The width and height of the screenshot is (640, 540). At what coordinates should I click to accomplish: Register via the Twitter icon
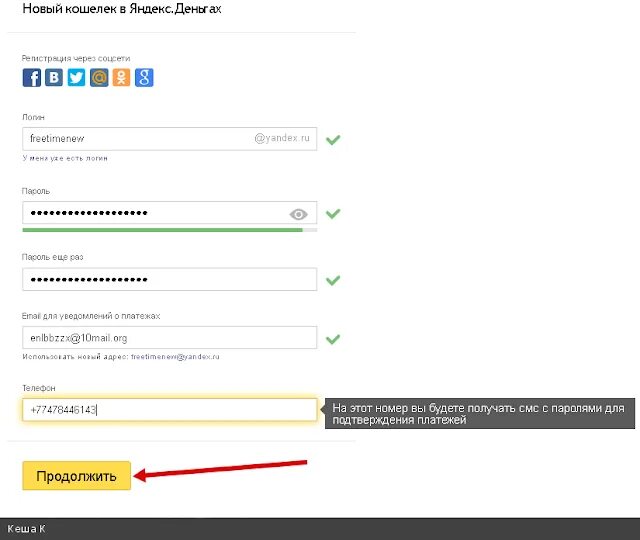pyautogui.click(x=76, y=77)
